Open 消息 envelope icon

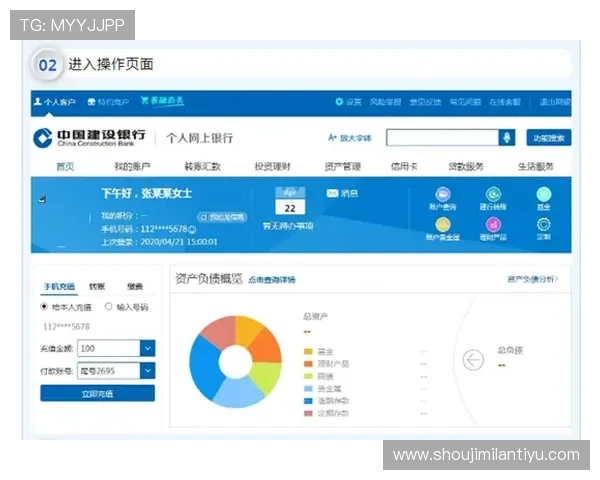[333, 193]
